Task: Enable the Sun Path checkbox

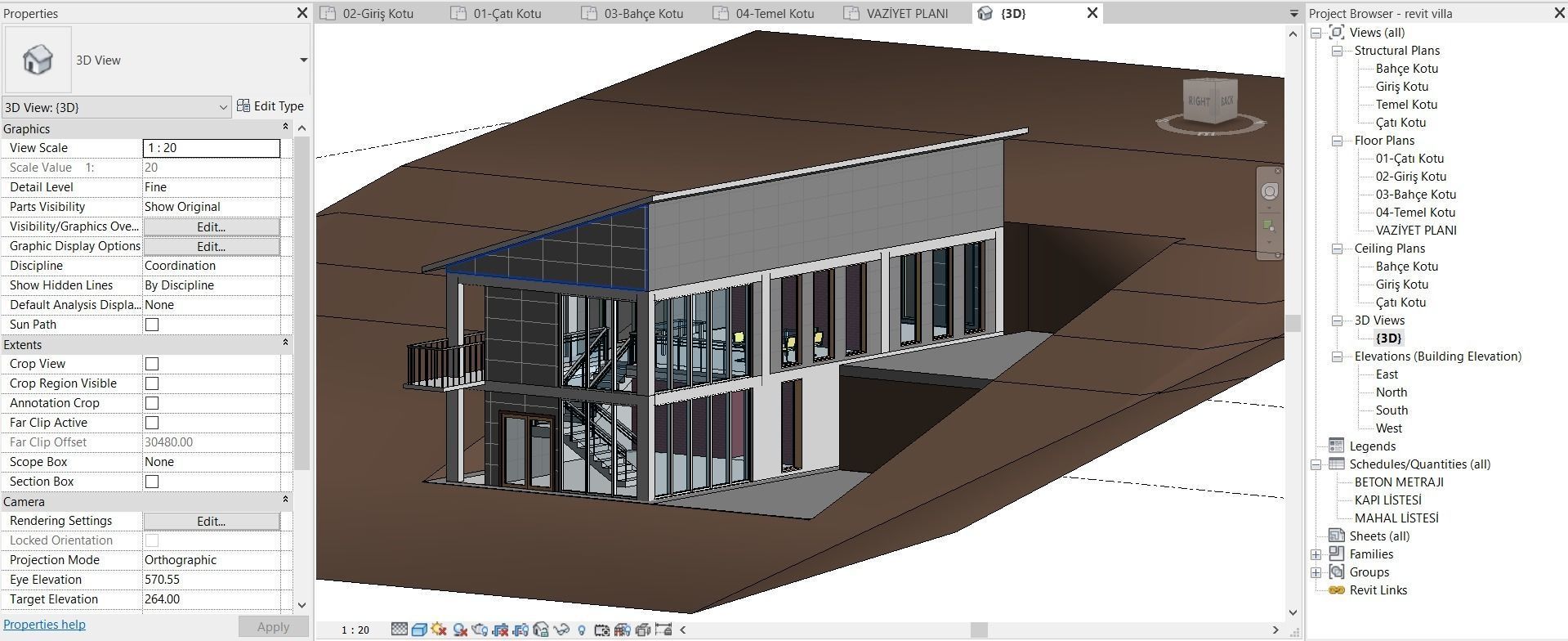Action: [152, 325]
